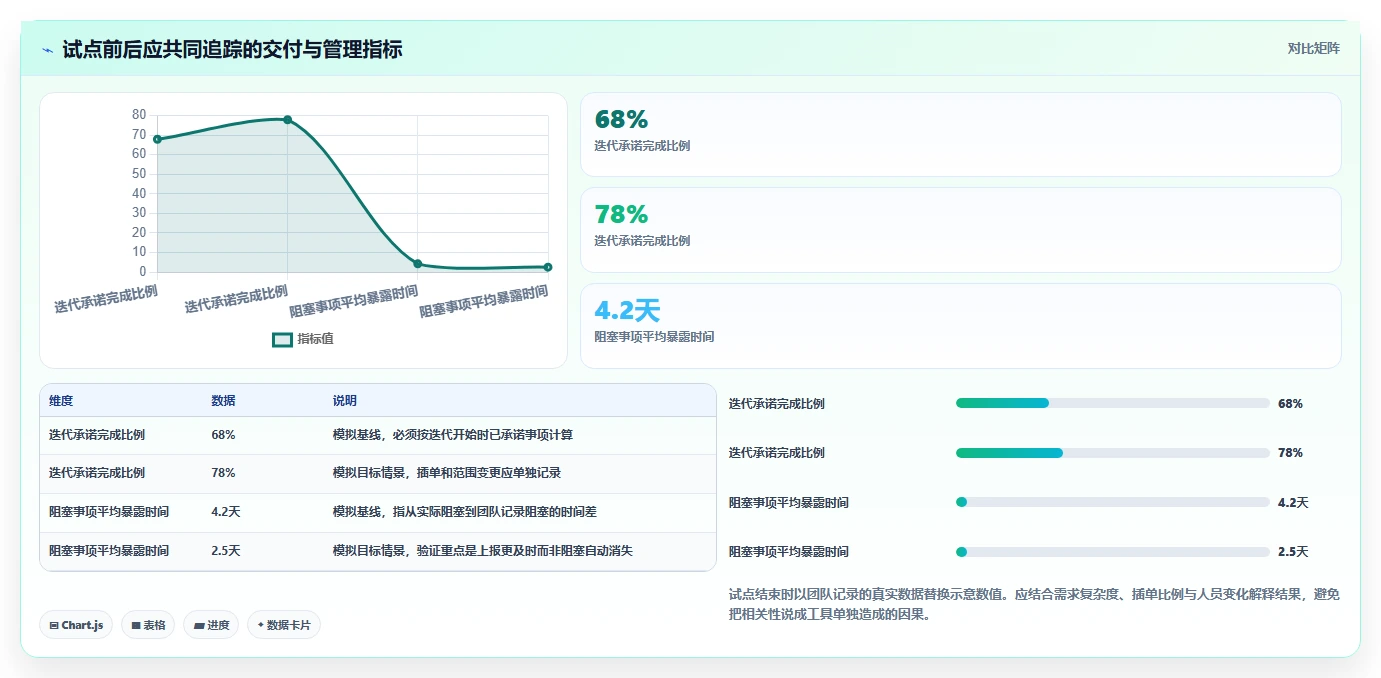Image resolution: width=1381 pixels, height=678 pixels.
Task: Click the 数据卡片 tag chip
Action: click(284, 625)
